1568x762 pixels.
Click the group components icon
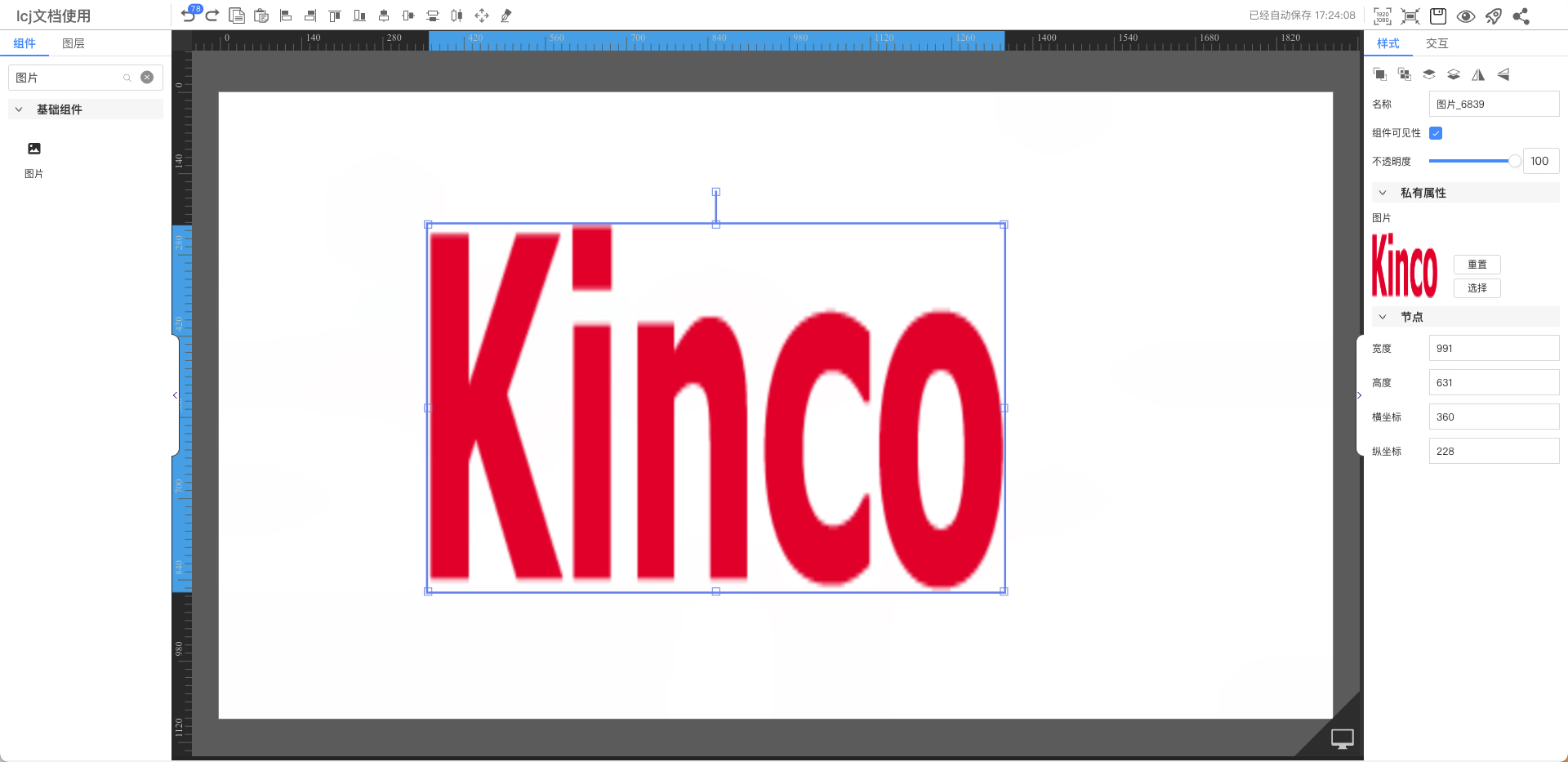click(1380, 74)
